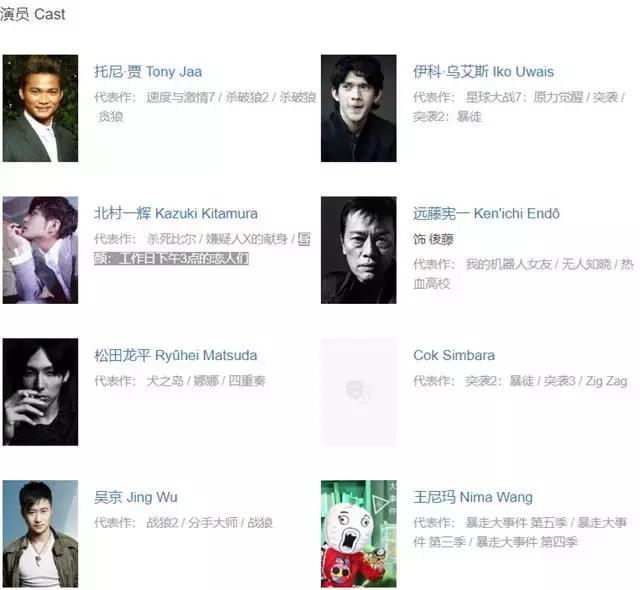This screenshot has width=640, height=590.
Task: Open 北村一辉 Kazuki Kitamura name link
Action: click(x=176, y=213)
